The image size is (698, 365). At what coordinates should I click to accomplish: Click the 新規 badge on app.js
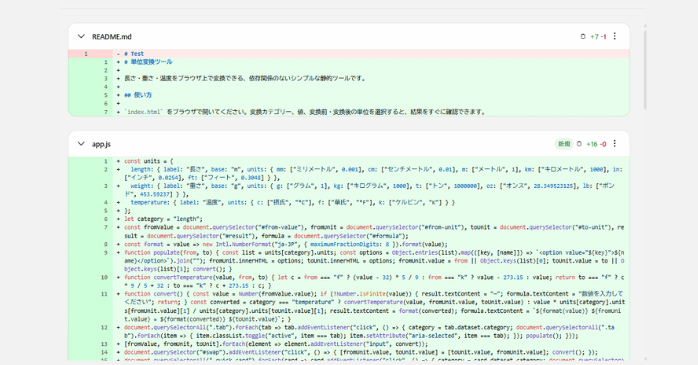click(x=564, y=144)
